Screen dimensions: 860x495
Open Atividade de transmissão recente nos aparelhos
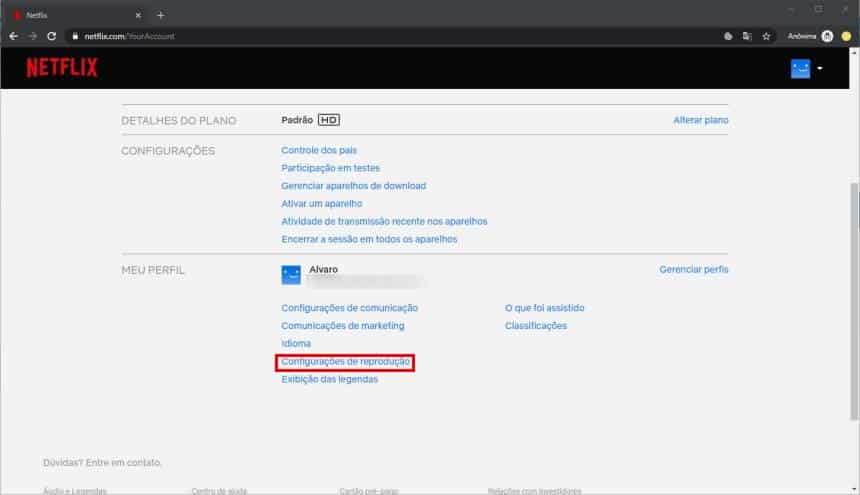point(384,221)
